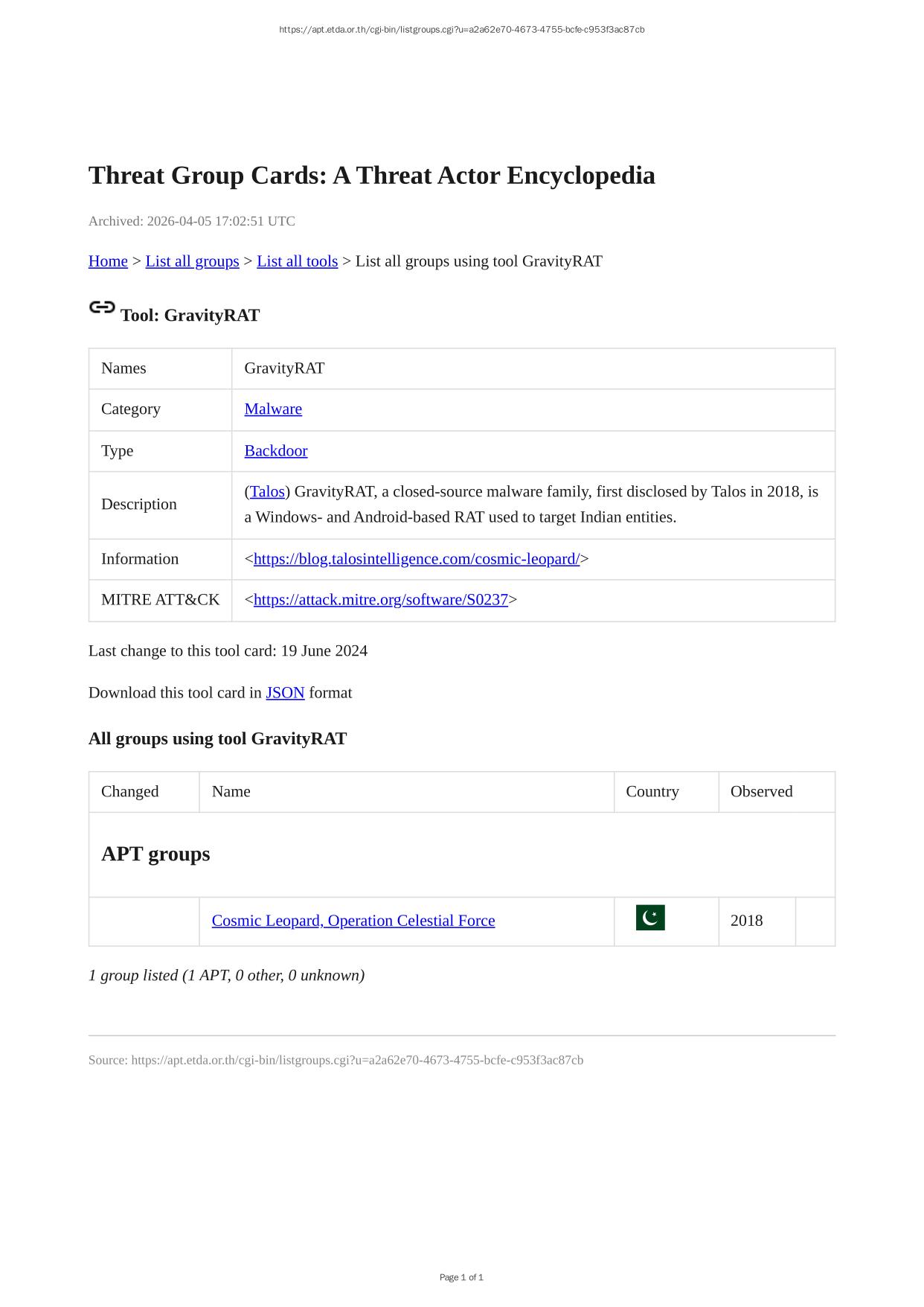The height and width of the screenshot is (1307, 924).
Task: Go to the Home breadcrumb link
Action: point(108,261)
